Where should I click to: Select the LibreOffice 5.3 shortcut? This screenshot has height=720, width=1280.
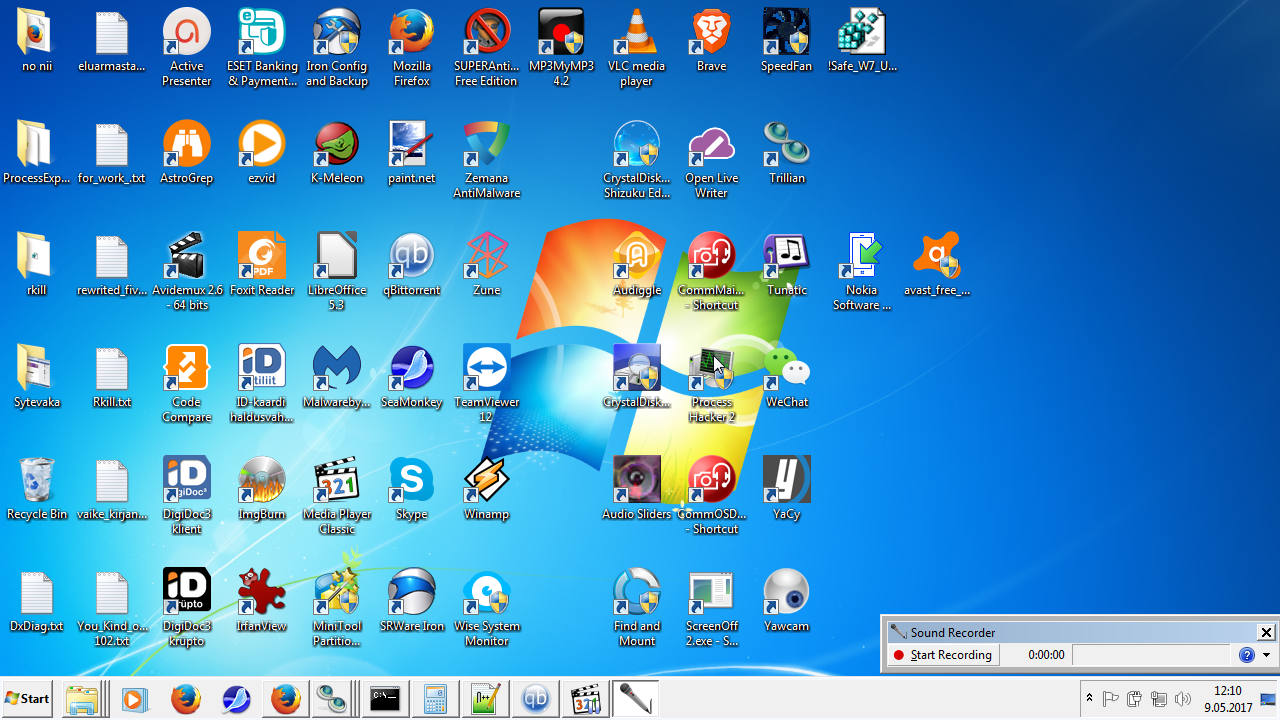coord(337,272)
